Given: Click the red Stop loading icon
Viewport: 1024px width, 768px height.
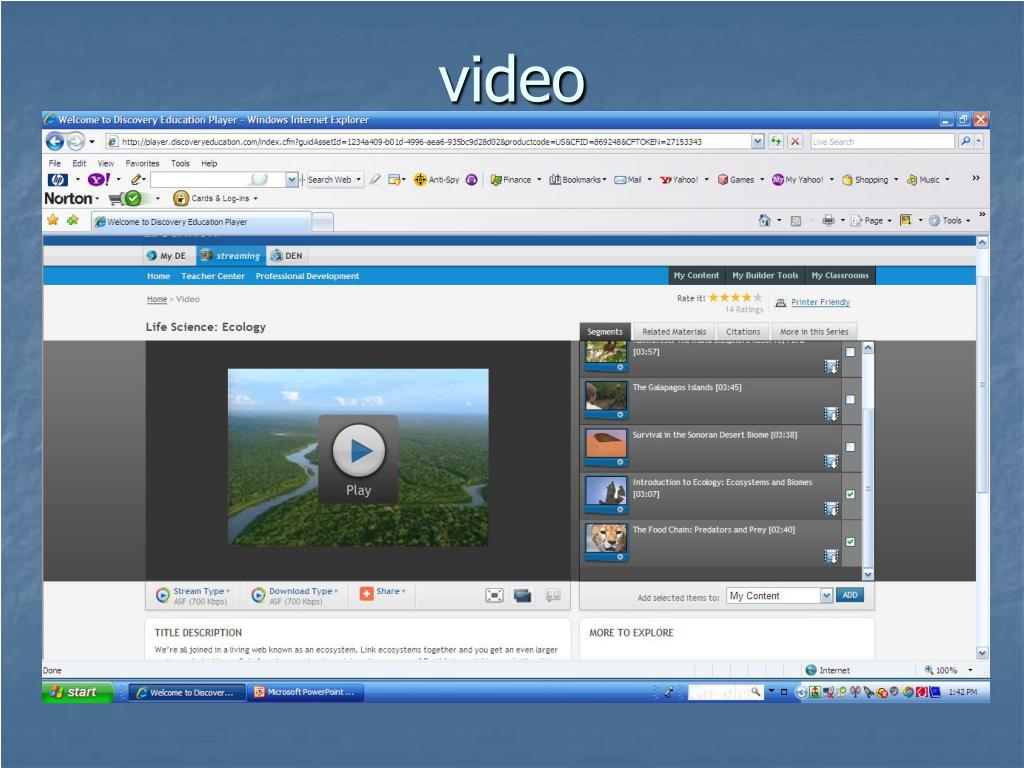Looking at the screenshot, I should (x=795, y=141).
